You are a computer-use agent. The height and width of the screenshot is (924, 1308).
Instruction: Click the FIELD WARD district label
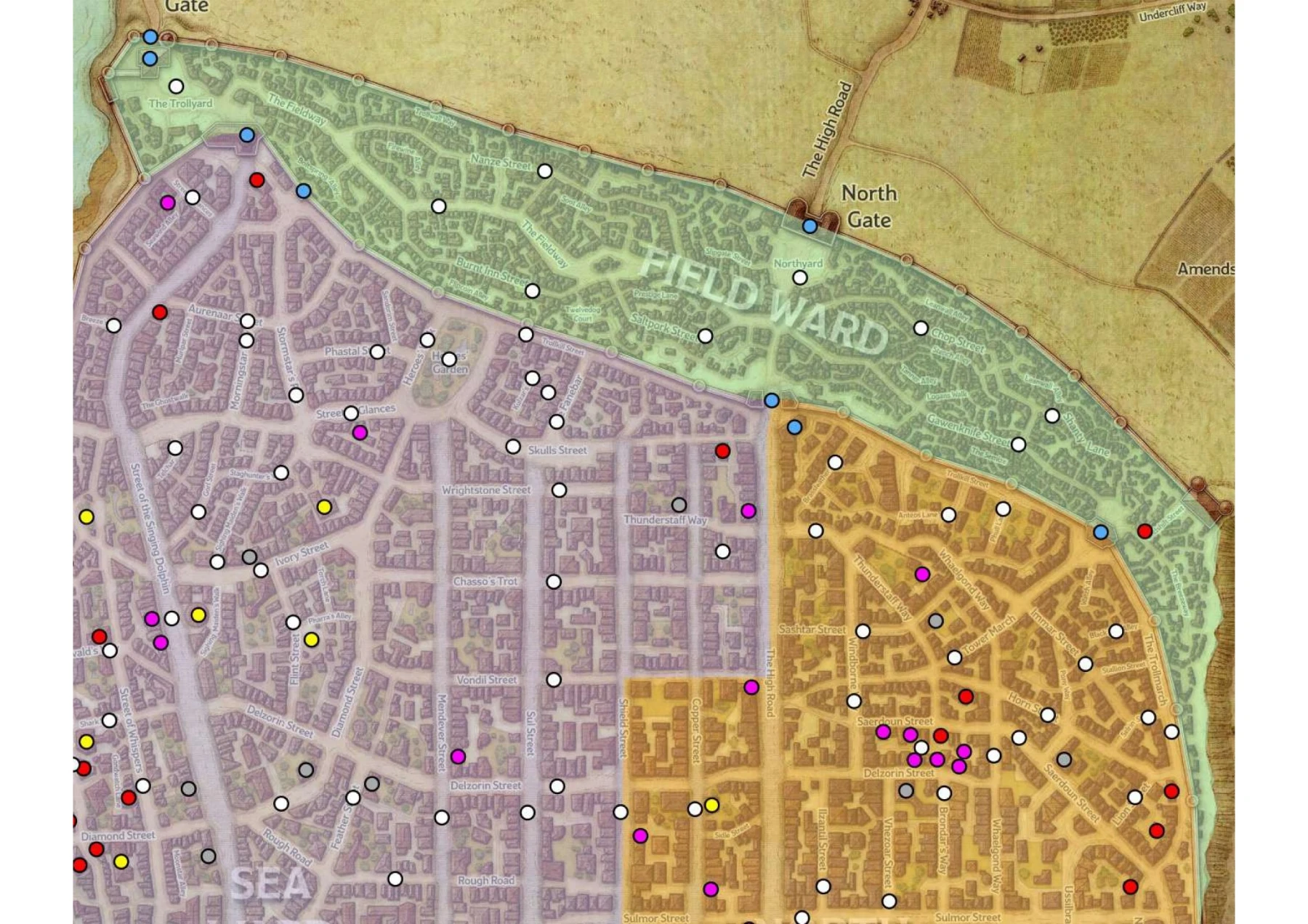pos(763,301)
